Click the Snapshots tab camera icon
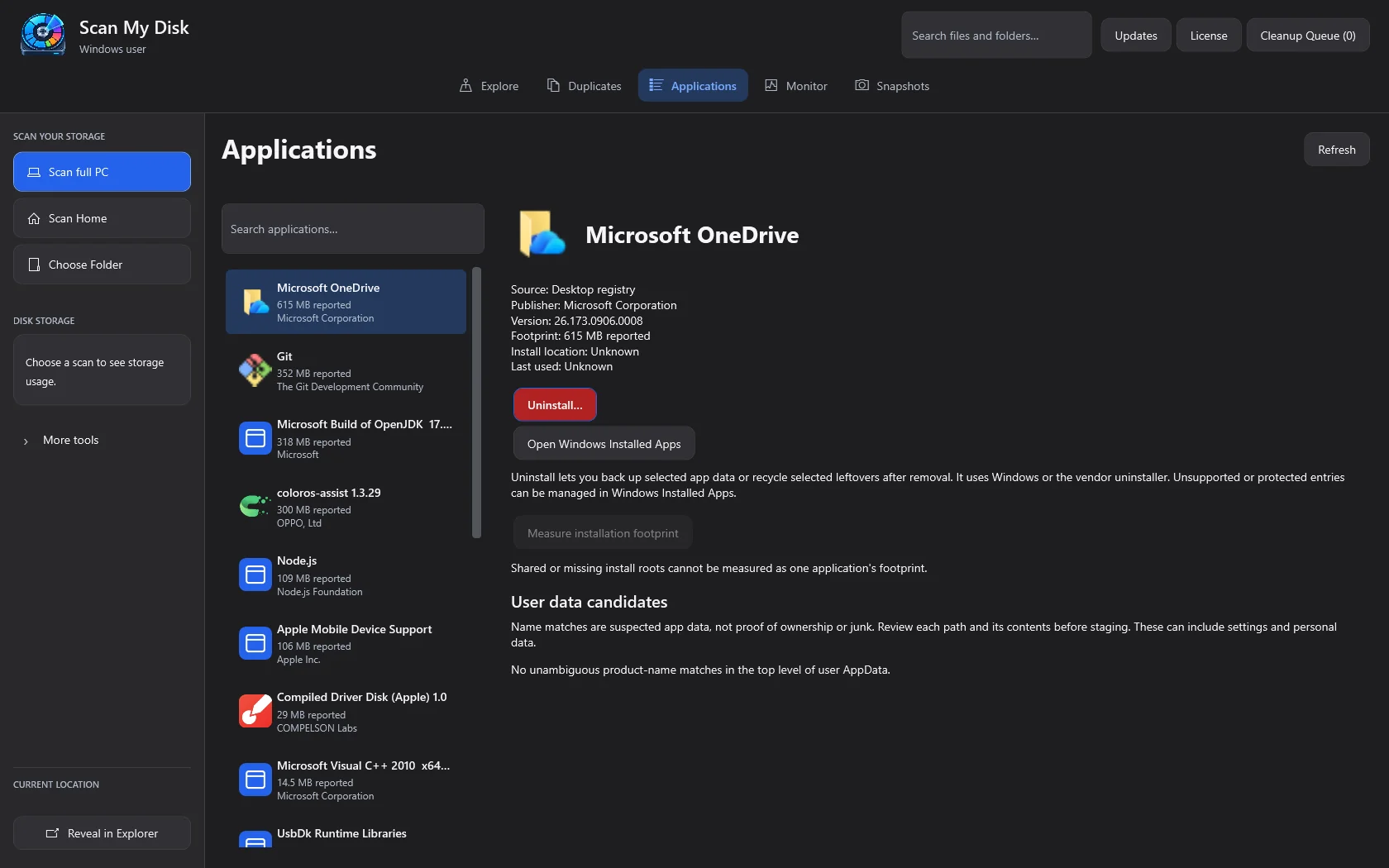Image resolution: width=1389 pixels, height=868 pixels. point(862,85)
